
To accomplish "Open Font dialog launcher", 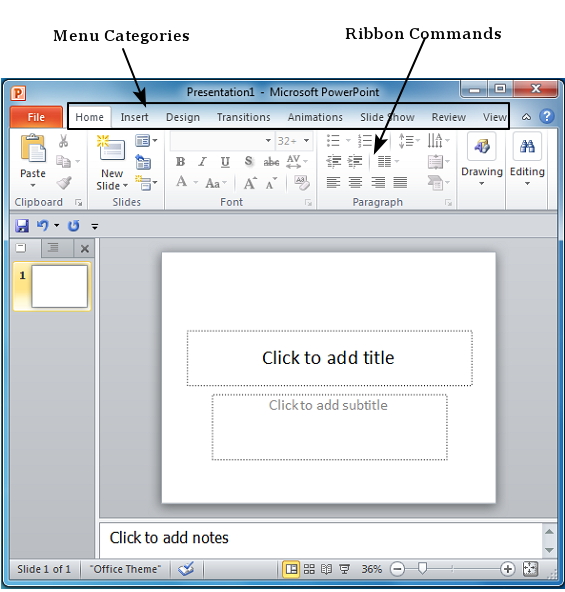I will point(309,203).
